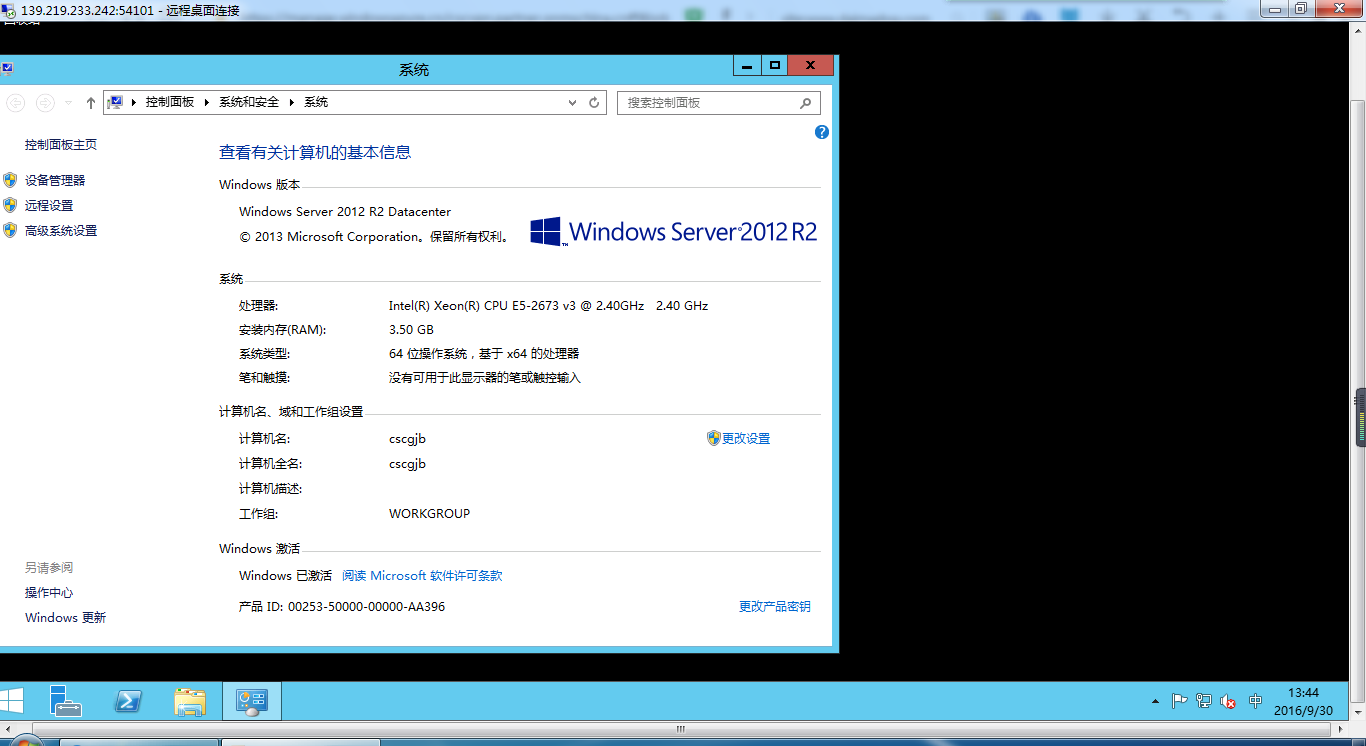Click the computer icon in address bar
This screenshot has height=746, width=1366.
[x=115, y=102]
